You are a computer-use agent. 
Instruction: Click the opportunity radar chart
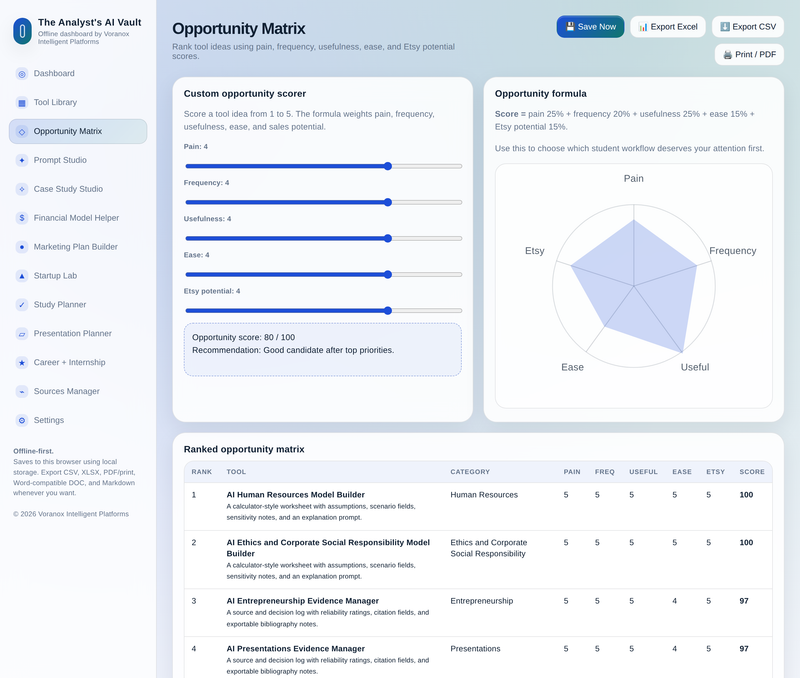(x=634, y=286)
